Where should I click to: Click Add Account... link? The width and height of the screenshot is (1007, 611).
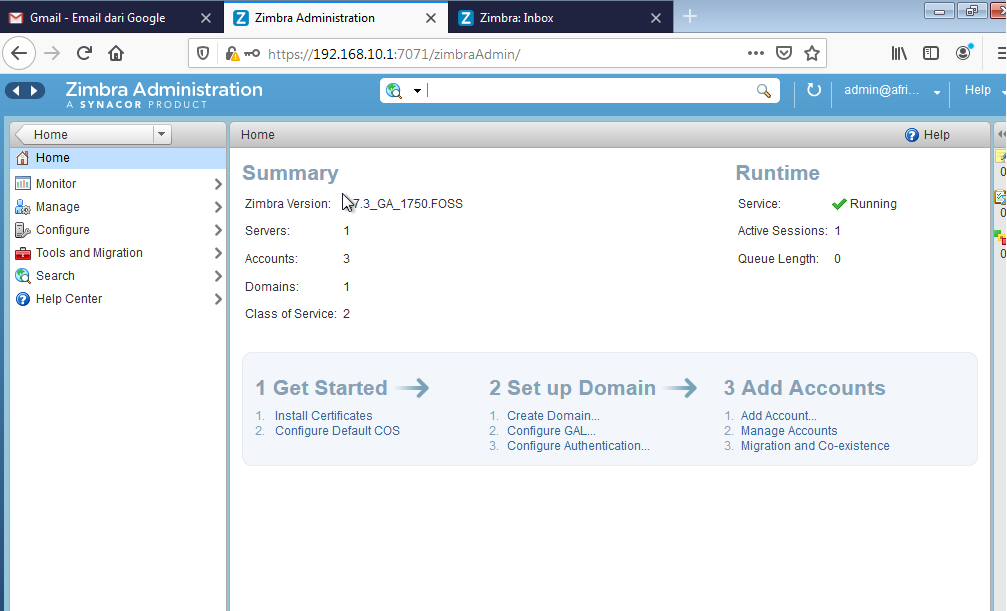pos(778,416)
